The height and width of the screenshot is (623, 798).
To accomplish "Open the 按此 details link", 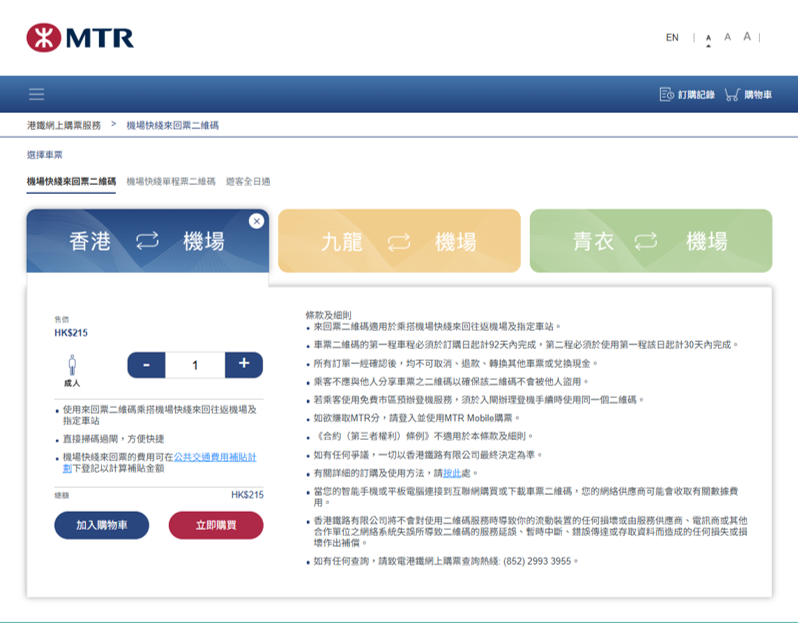I will 452,473.
